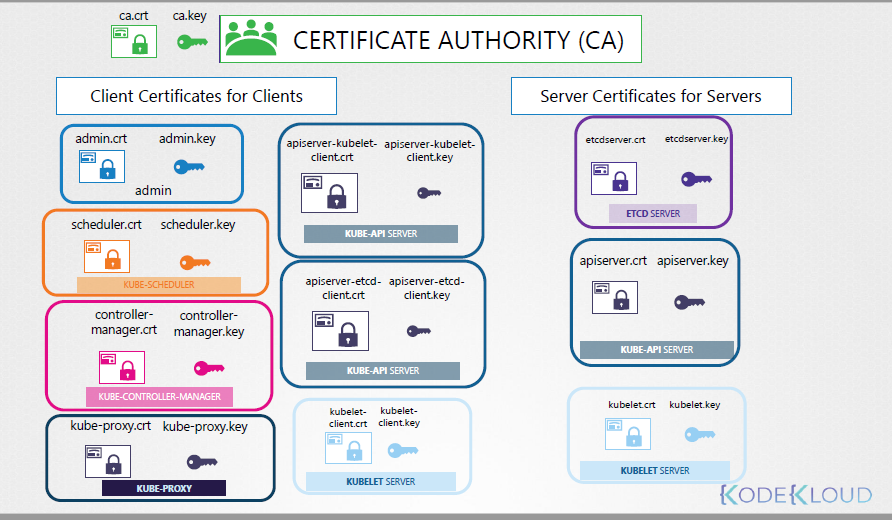Click the green people group CA icon

pos(251,38)
